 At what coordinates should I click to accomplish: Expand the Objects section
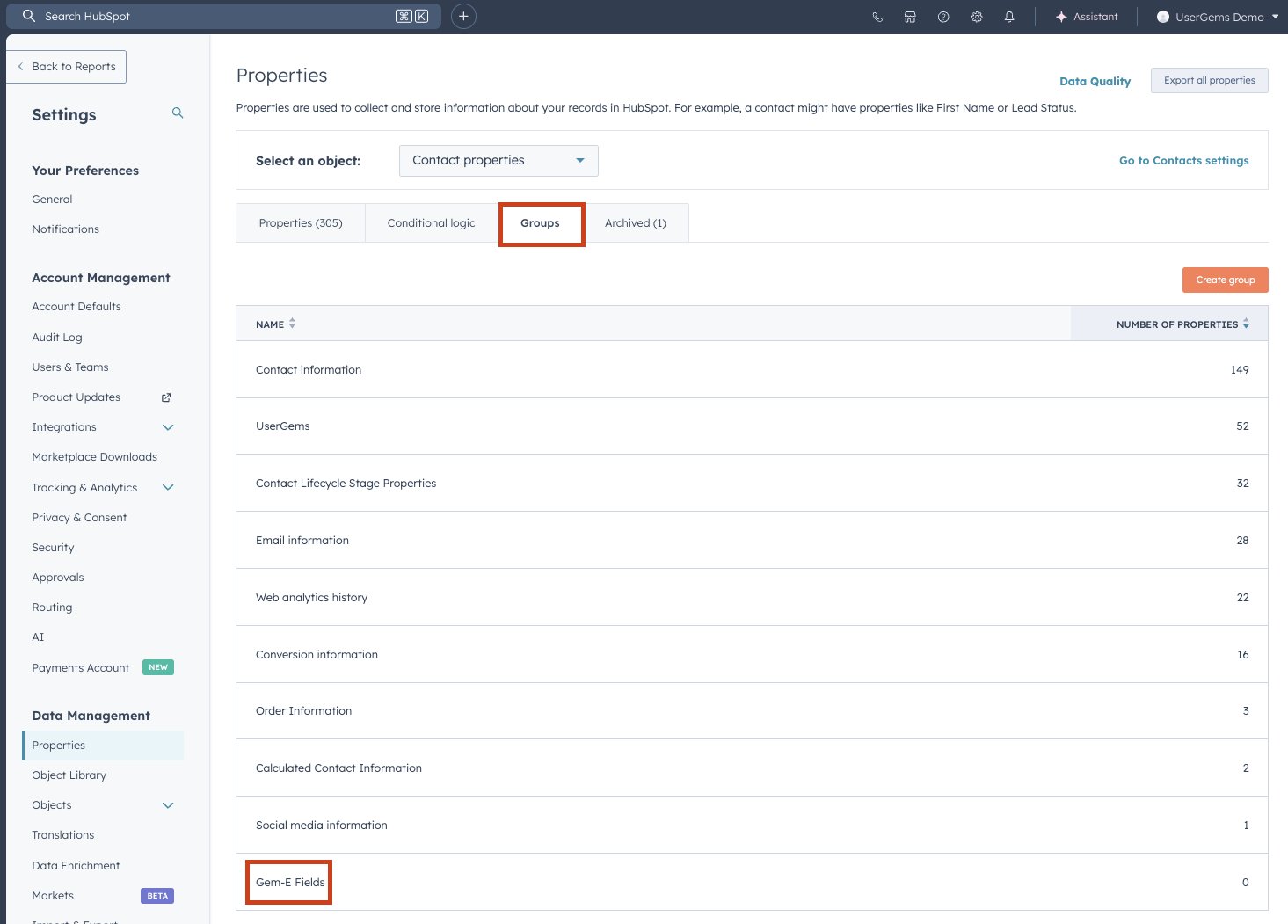pos(168,805)
